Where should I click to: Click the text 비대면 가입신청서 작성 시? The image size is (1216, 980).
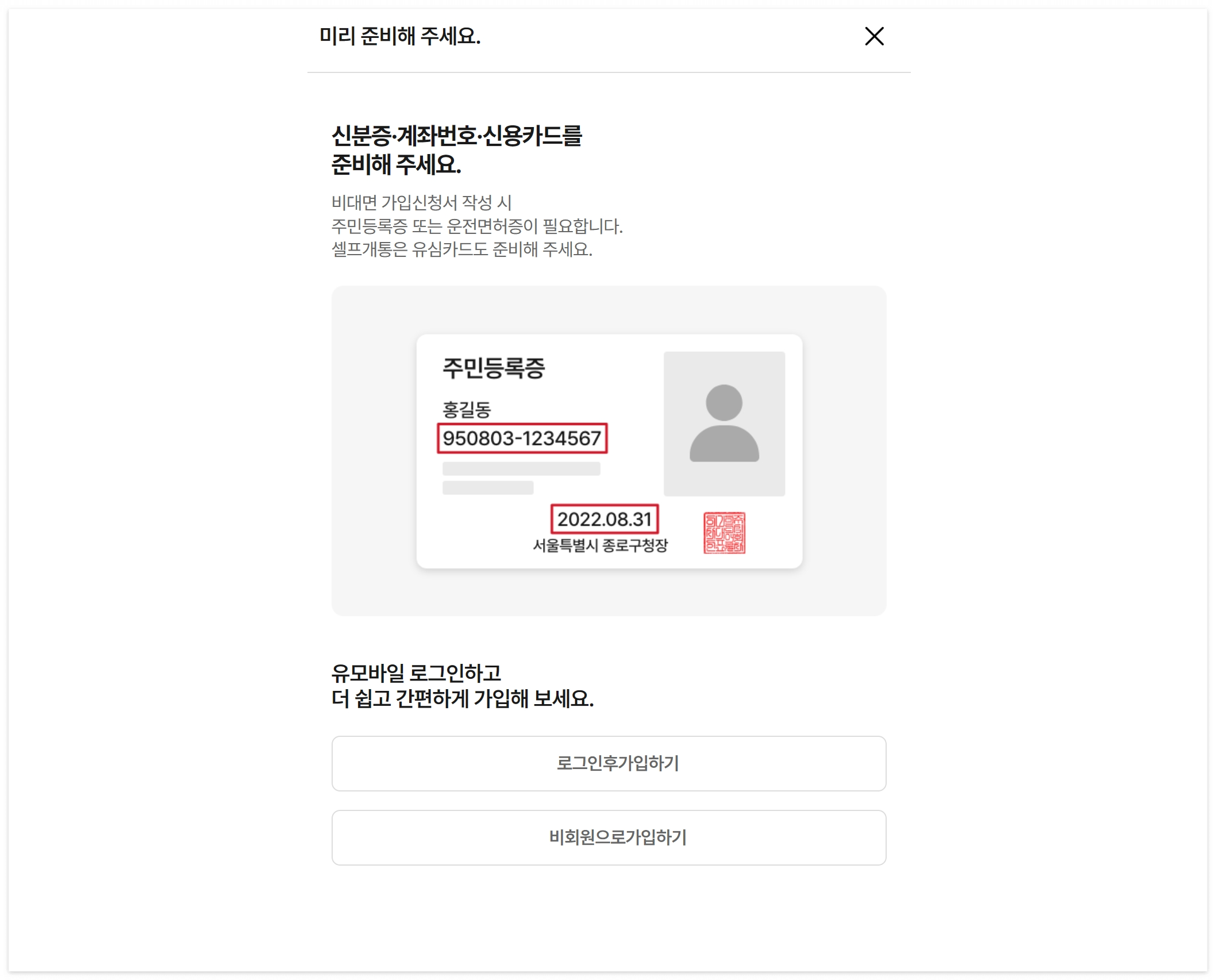(x=421, y=202)
